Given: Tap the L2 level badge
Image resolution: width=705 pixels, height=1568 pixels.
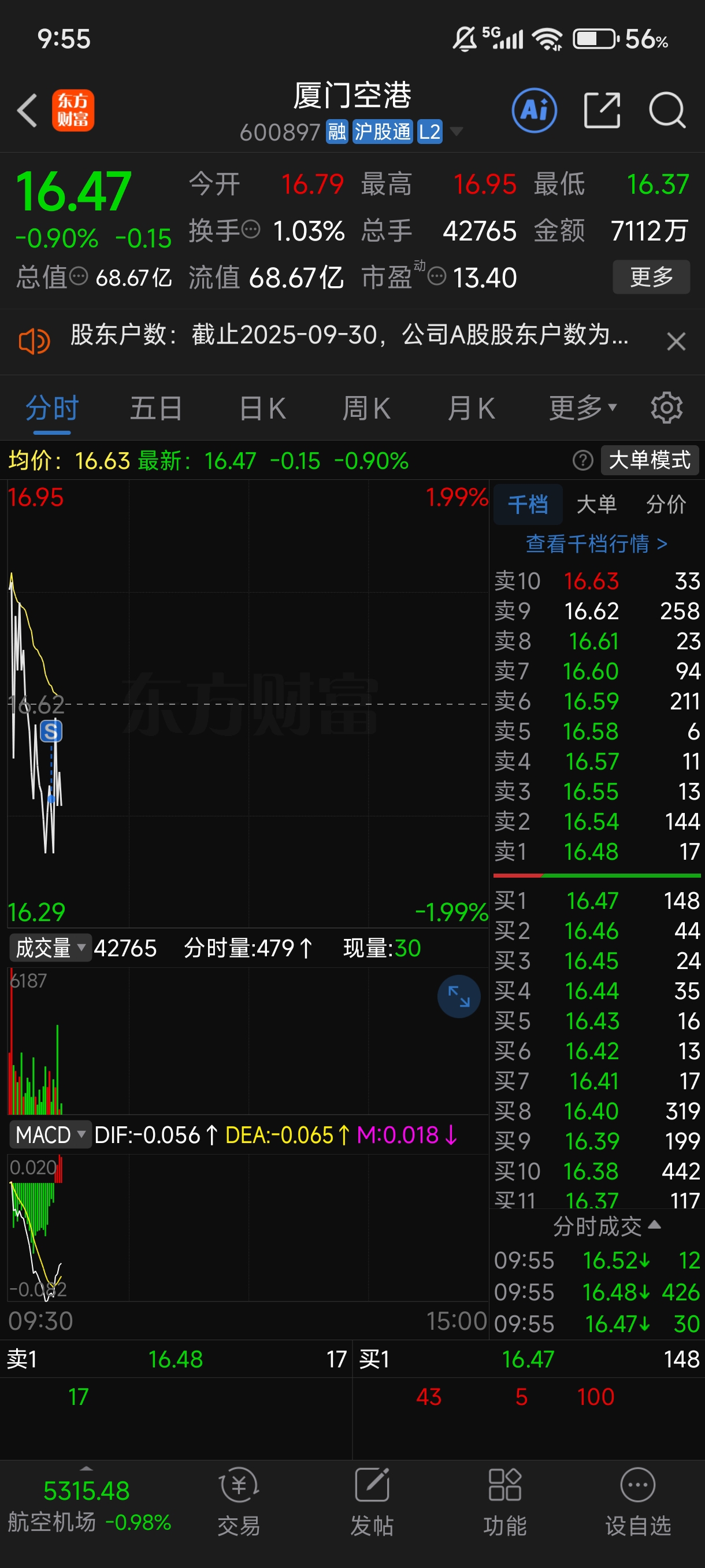Looking at the screenshot, I should pyautogui.click(x=429, y=131).
